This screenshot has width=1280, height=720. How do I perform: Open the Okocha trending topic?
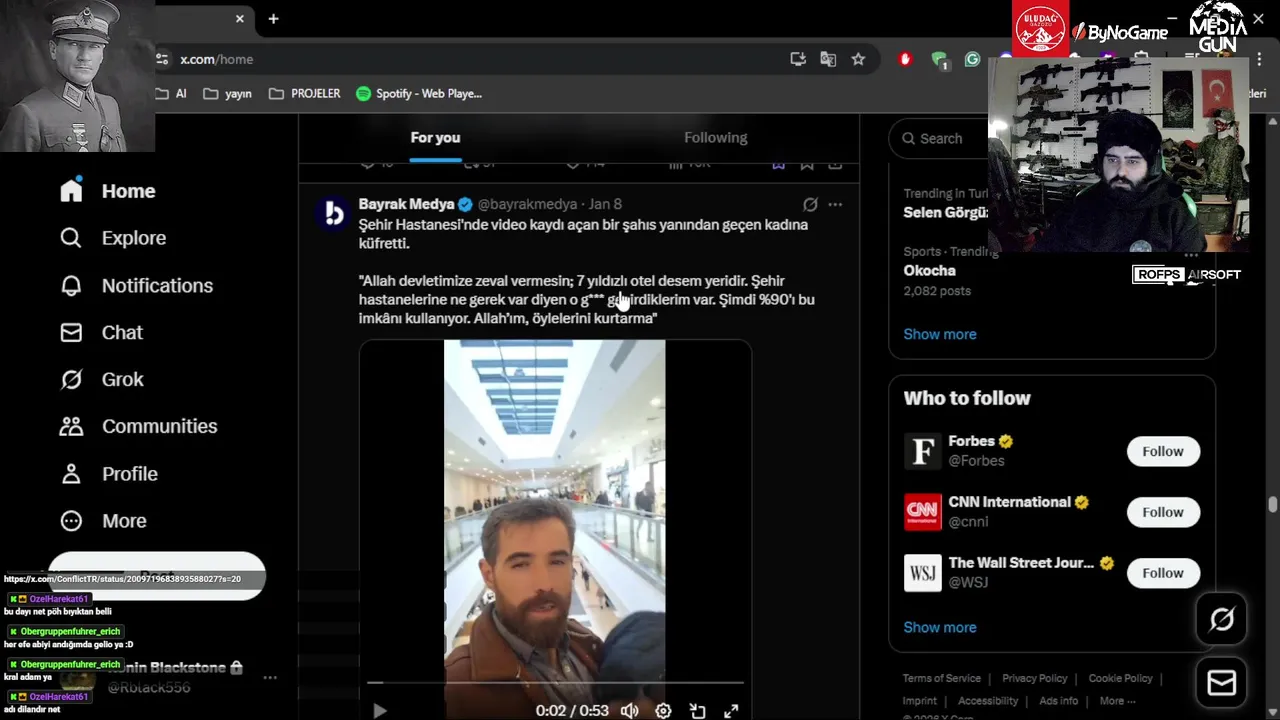point(930,270)
